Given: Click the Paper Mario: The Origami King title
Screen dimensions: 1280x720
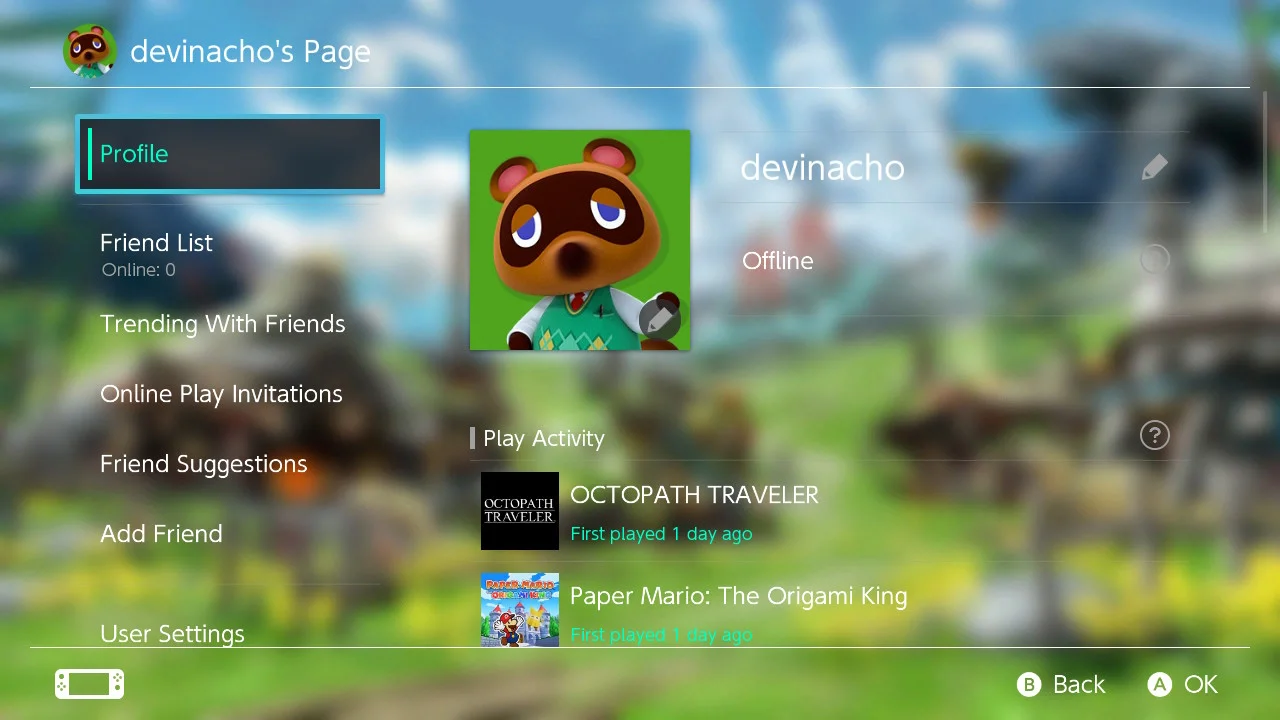Looking at the screenshot, I should (x=739, y=596).
